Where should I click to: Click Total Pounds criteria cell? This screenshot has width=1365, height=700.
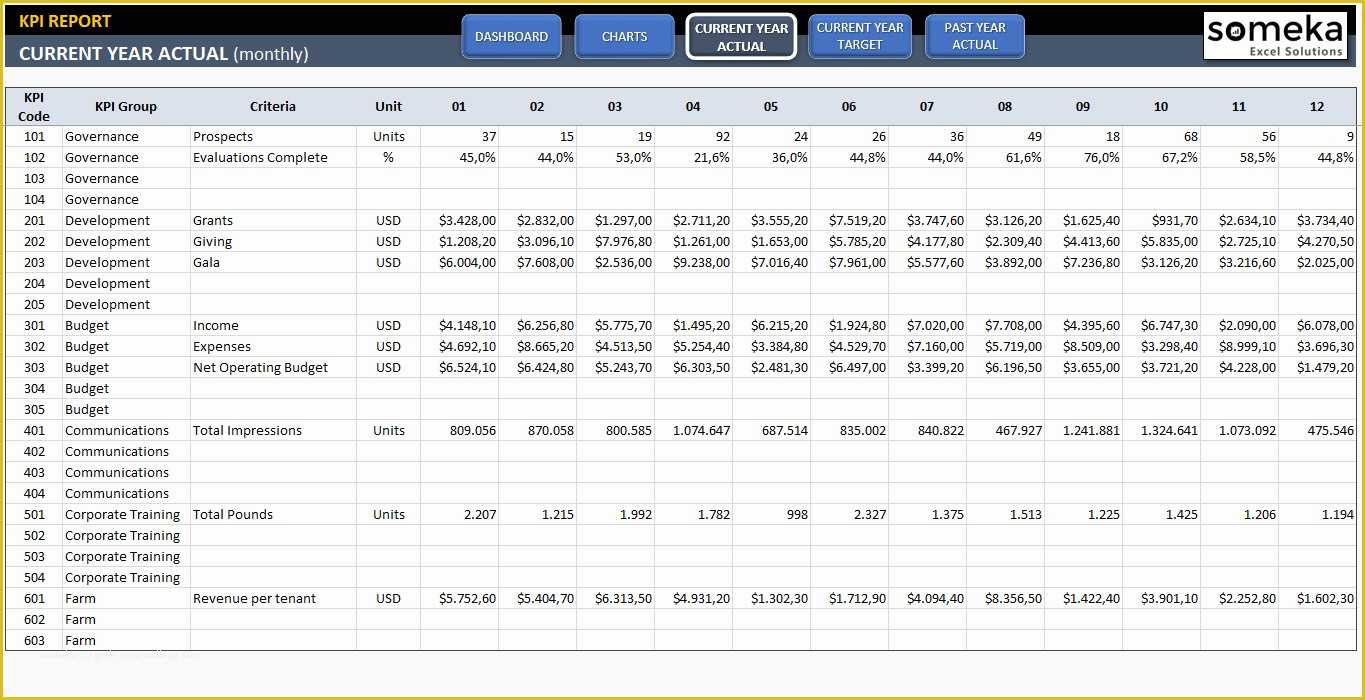click(x=273, y=514)
